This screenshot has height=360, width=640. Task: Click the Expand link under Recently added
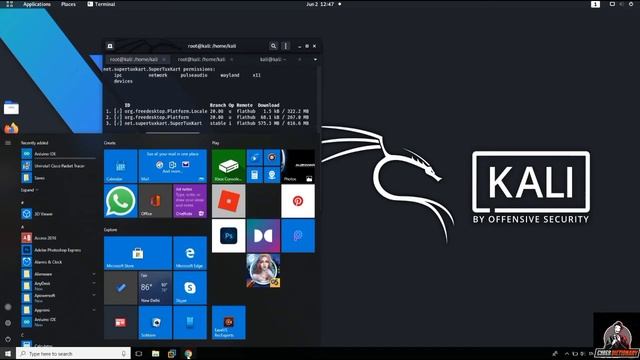coord(29,190)
